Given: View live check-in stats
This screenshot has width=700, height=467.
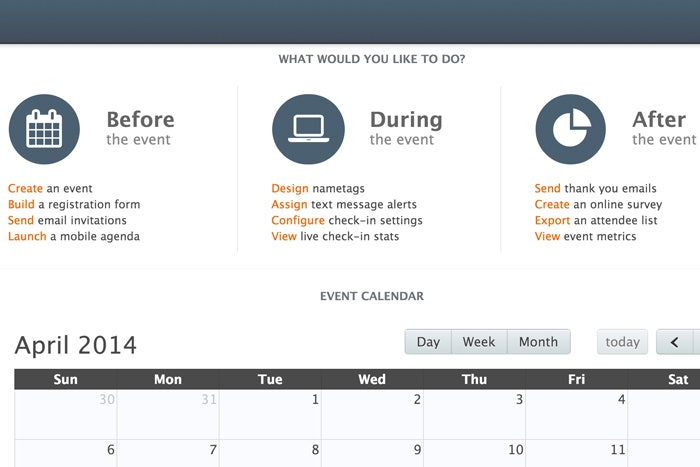Looking at the screenshot, I should [x=284, y=237].
